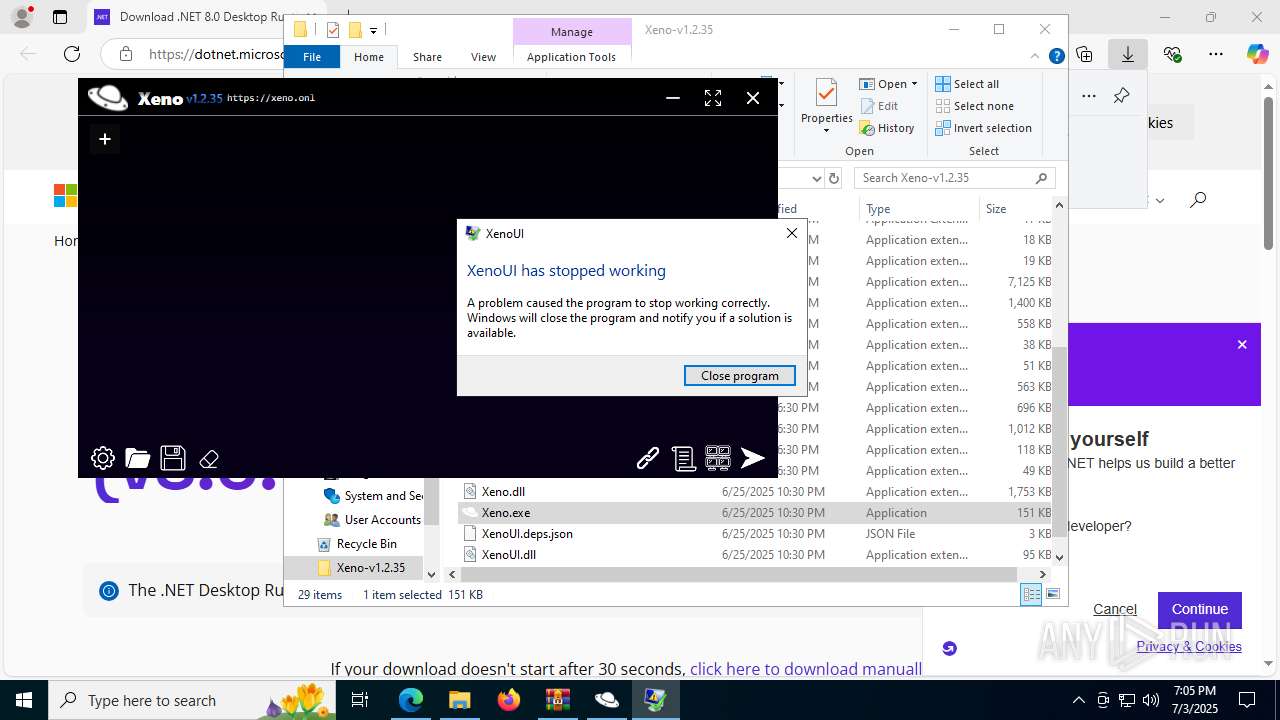This screenshot has width=1280, height=720.
Task: Sort by the Size column header
Action: tap(1016, 209)
